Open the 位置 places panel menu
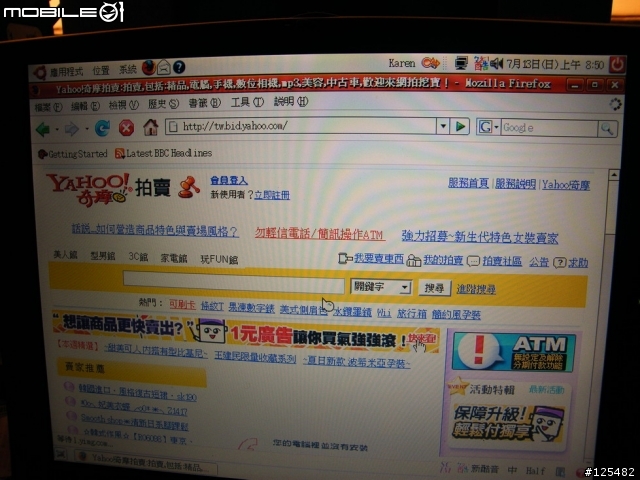This screenshot has height=480, width=640. [101, 71]
